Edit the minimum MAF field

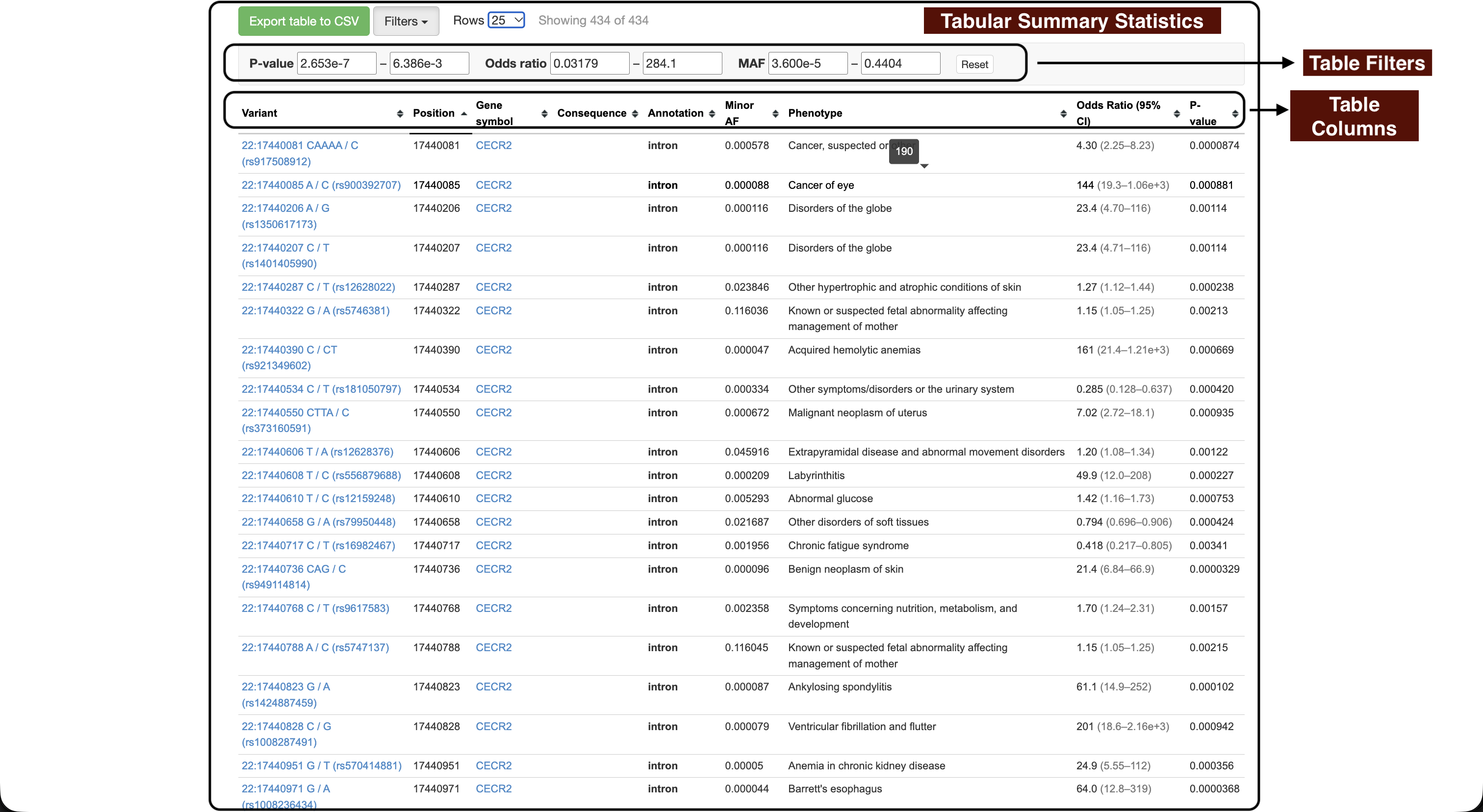808,63
